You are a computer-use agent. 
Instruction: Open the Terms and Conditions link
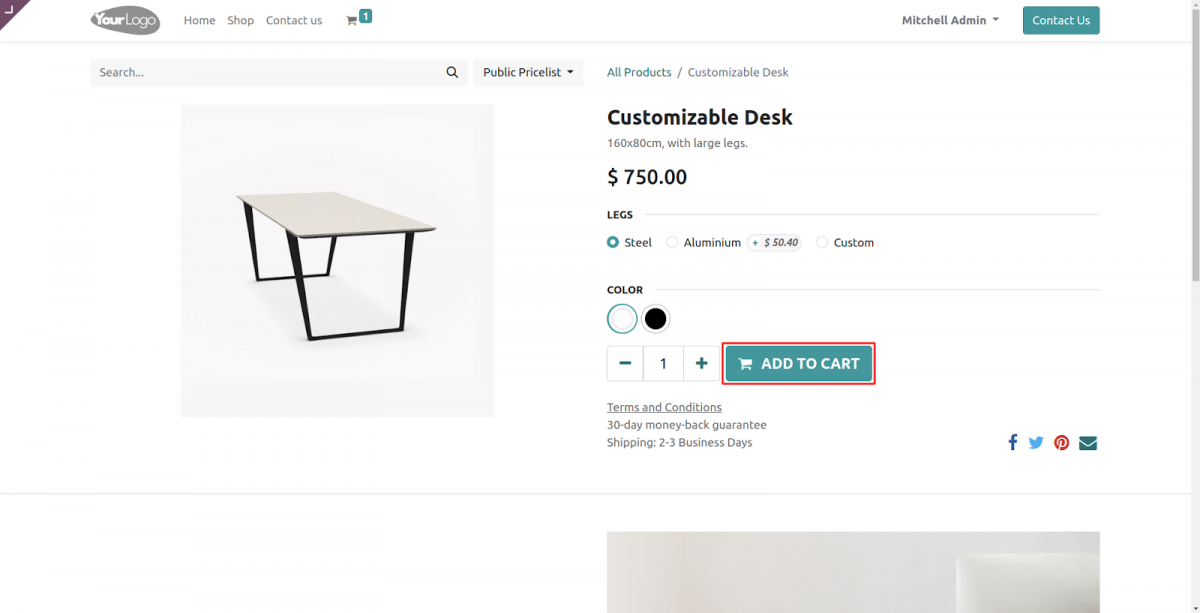(x=664, y=407)
